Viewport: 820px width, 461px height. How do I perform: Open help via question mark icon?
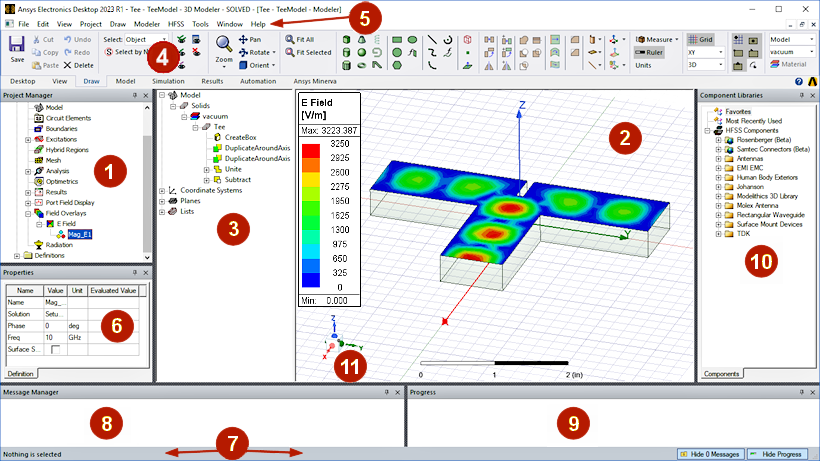[x=799, y=82]
